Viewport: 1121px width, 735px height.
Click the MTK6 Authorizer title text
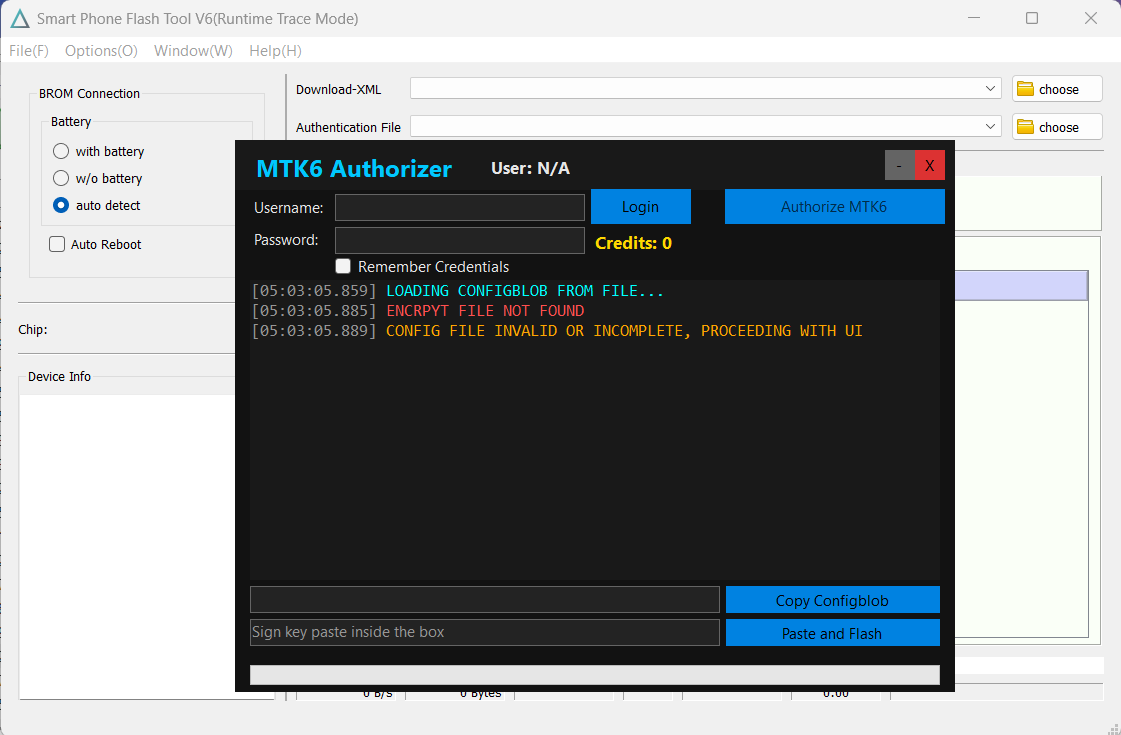(x=354, y=169)
